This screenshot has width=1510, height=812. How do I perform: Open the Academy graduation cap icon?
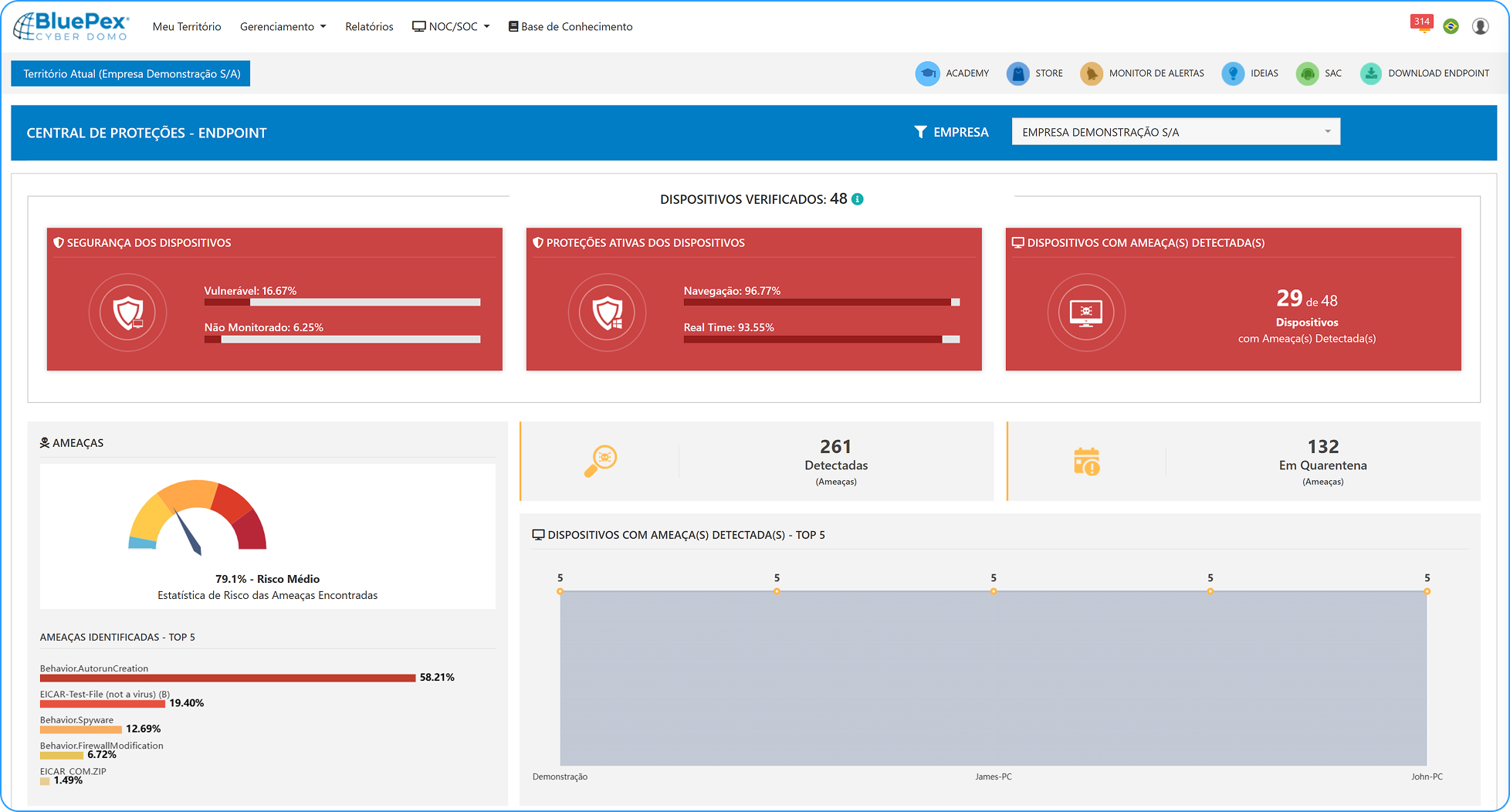(x=927, y=73)
